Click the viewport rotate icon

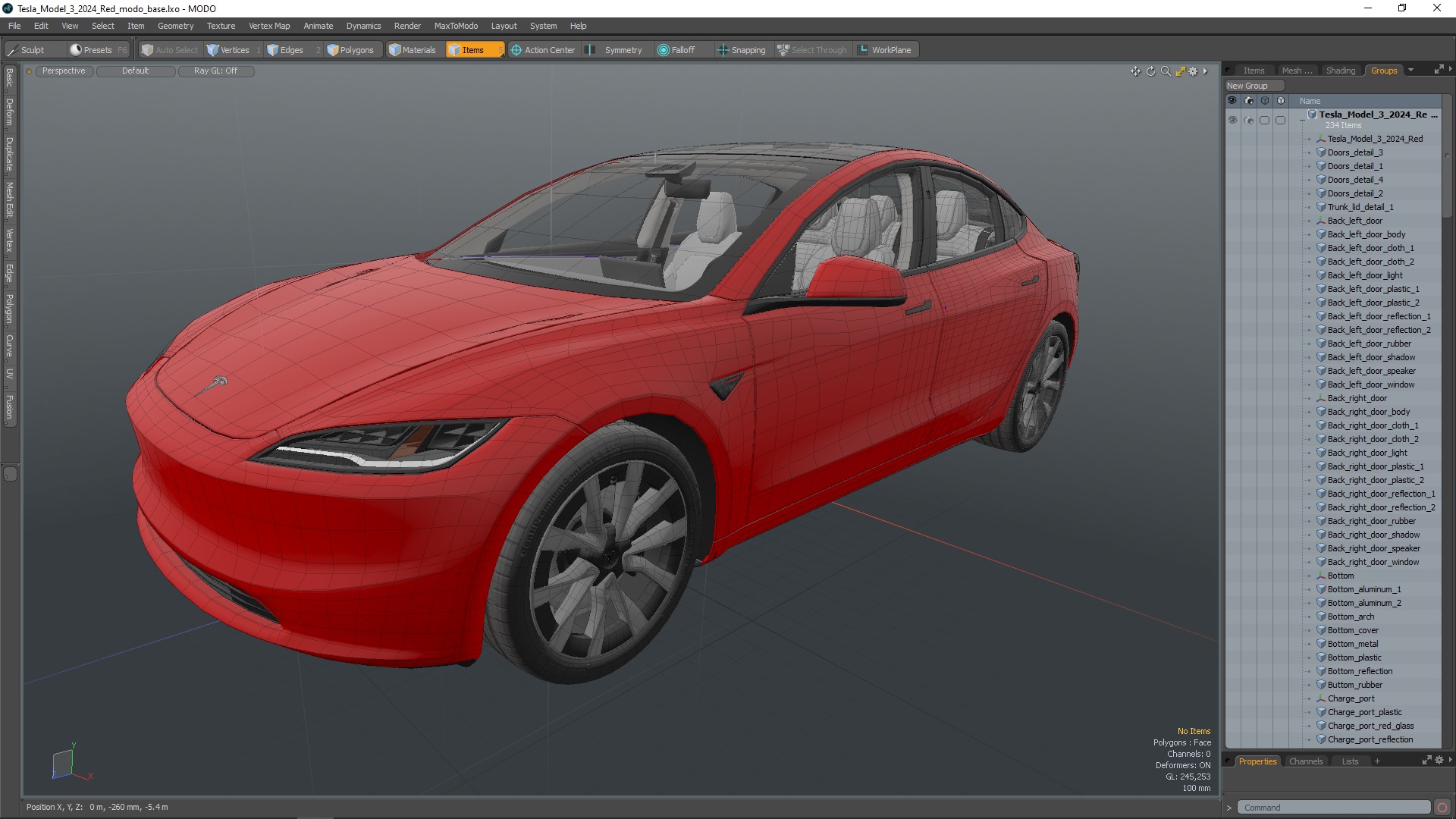1150,71
